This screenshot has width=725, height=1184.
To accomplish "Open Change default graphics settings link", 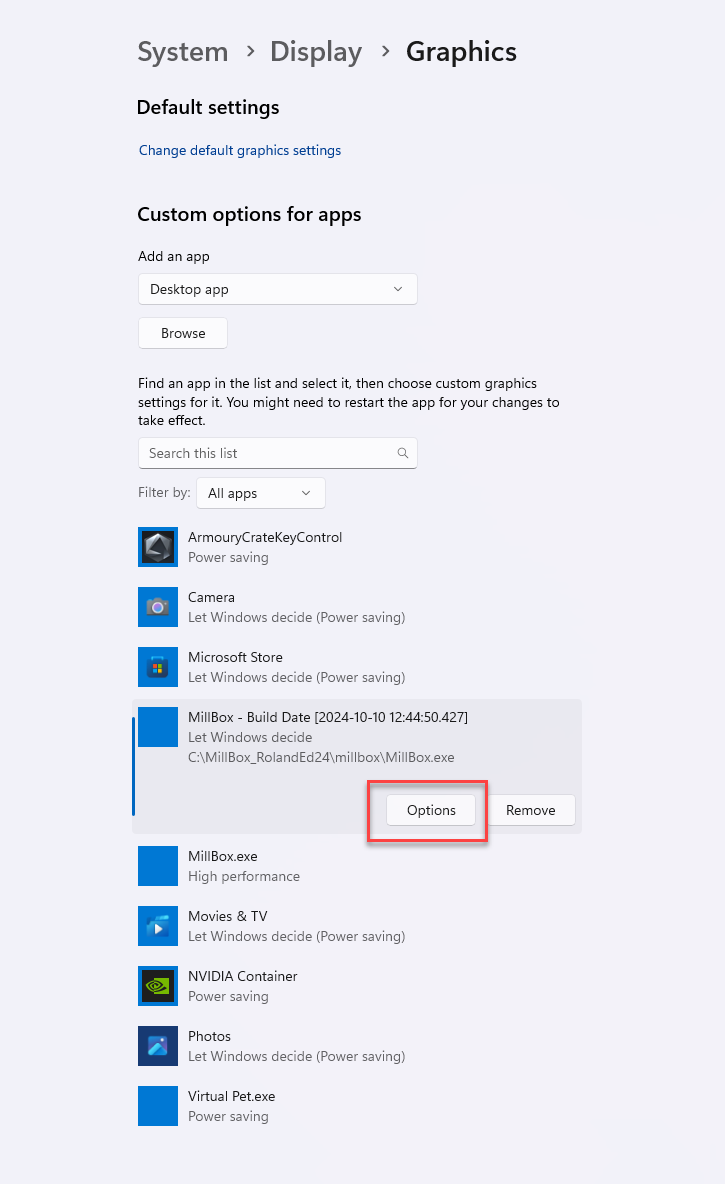I will 239,150.
